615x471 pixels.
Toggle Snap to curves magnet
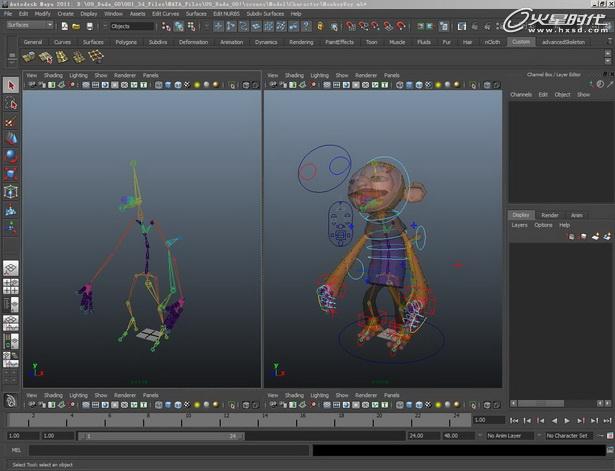[x=363, y=26]
